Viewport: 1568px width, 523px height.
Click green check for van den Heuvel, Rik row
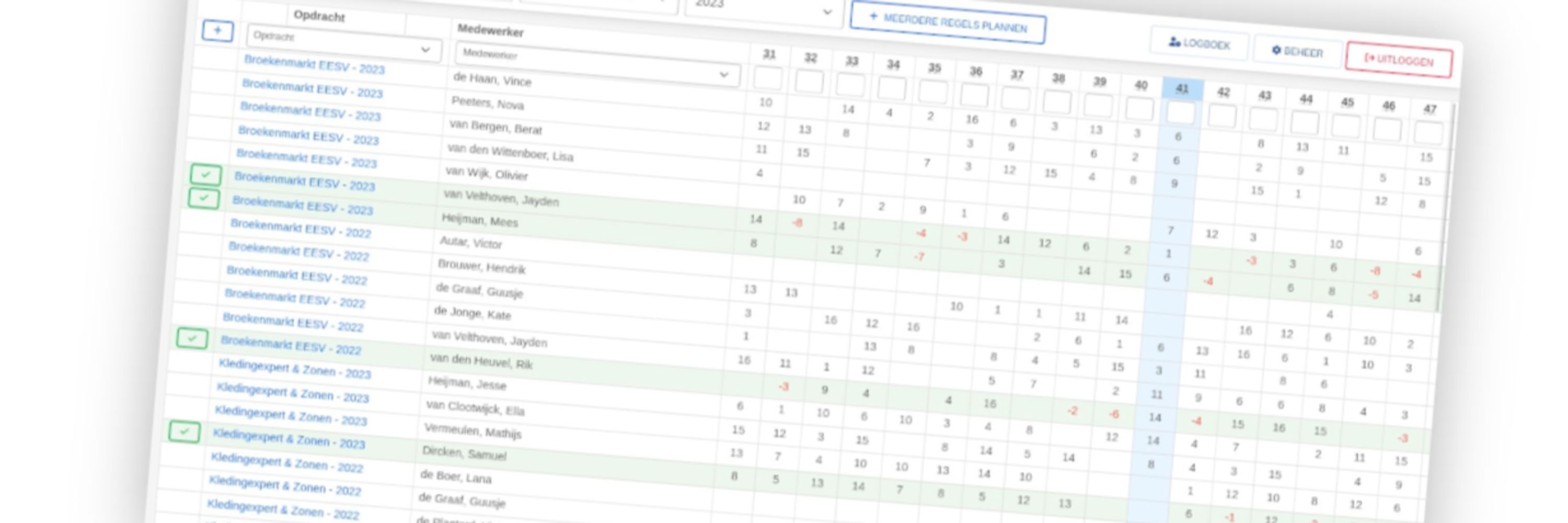[x=192, y=338]
